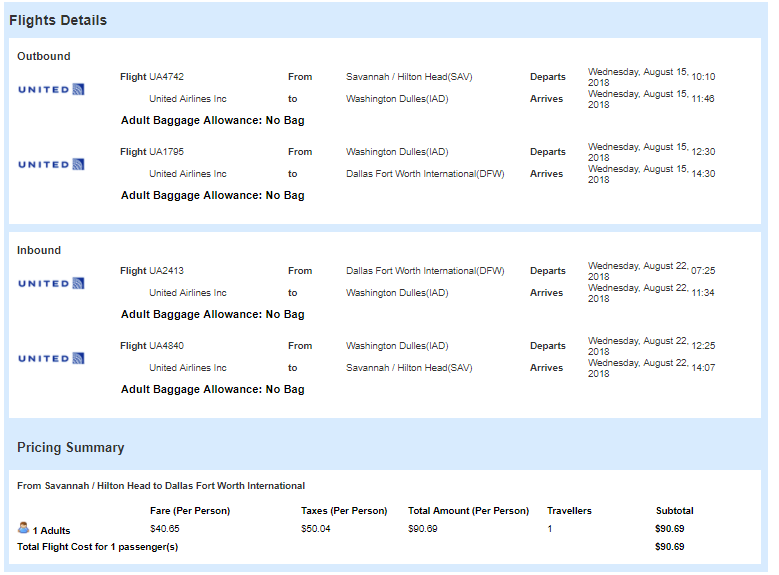The height and width of the screenshot is (575, 779).
Task: Click the United logo beside flight UA4742
Action: click(x=51, y=89)
